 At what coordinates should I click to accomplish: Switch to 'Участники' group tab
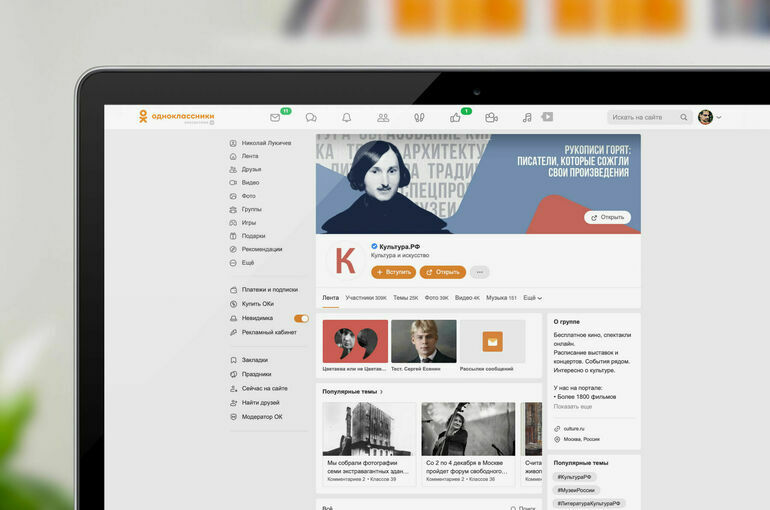pyautogui.click(x=366, y=298)
